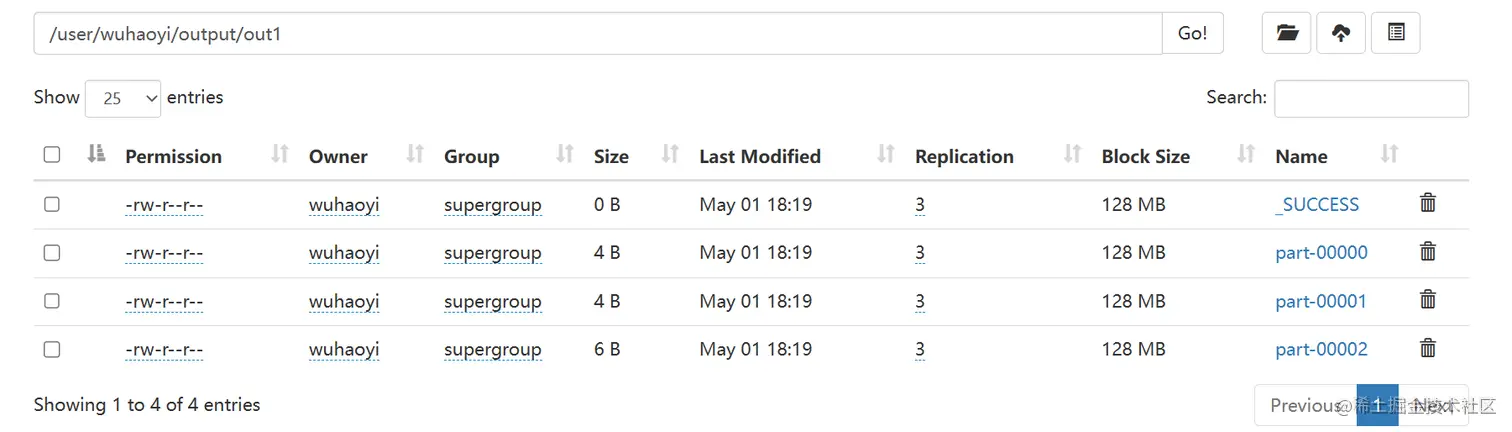Screen dimensions: 1512x432
Task: Select the checkbox for part-00002 row
Action: (52, 349)
